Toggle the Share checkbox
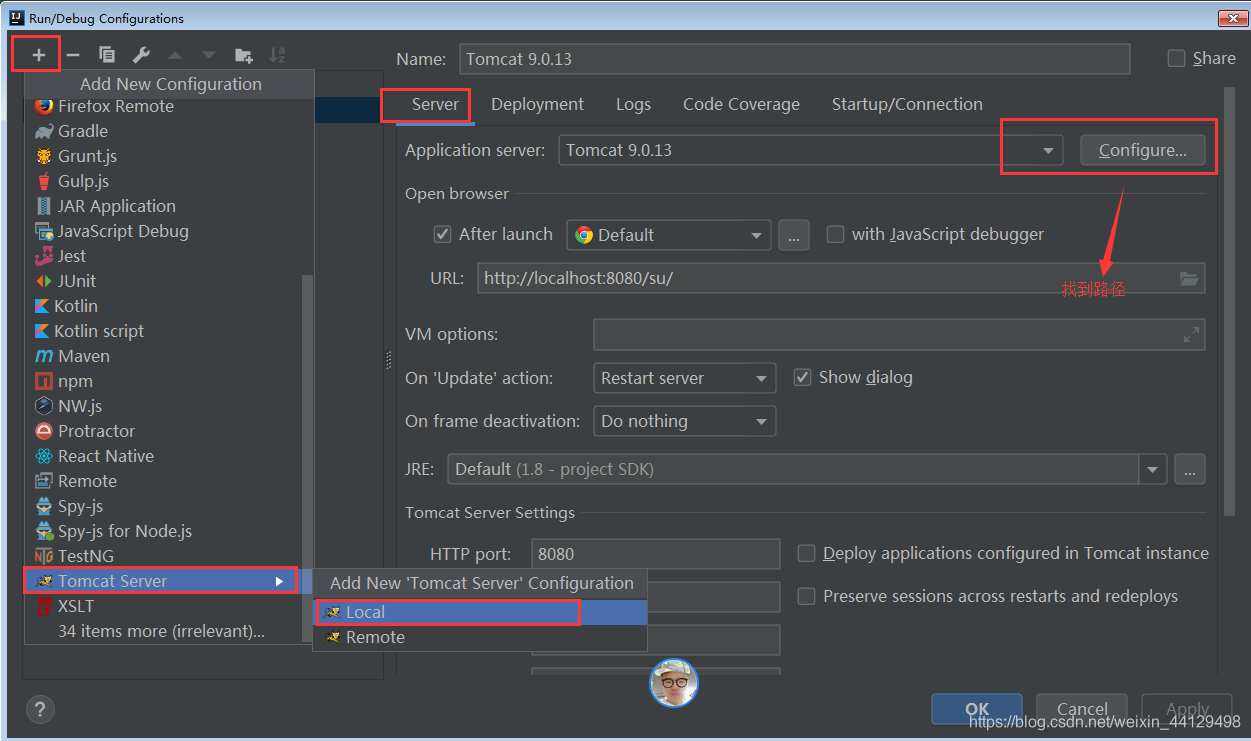The image size is (1251, 741). [x=1176, y=59]
